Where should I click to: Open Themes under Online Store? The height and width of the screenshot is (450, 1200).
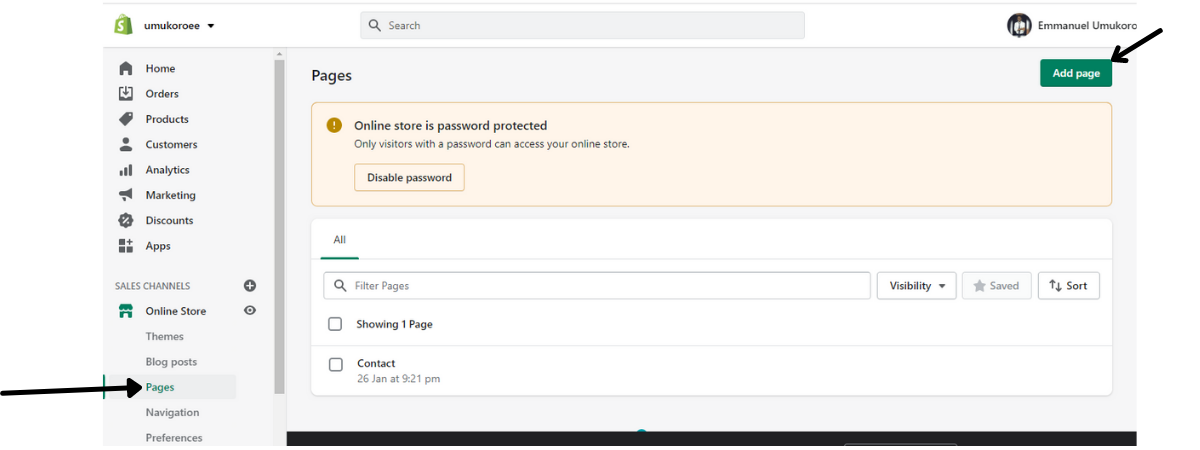tap(165, 337)
